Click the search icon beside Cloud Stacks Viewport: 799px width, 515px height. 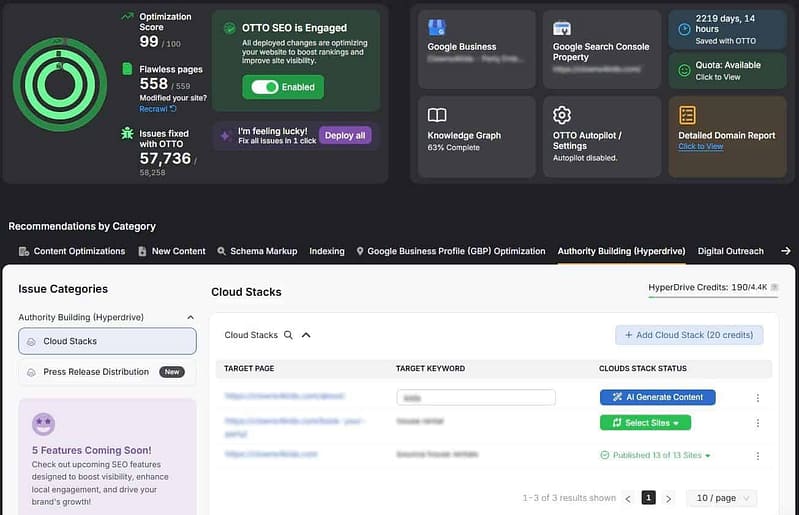pos(288,336)
